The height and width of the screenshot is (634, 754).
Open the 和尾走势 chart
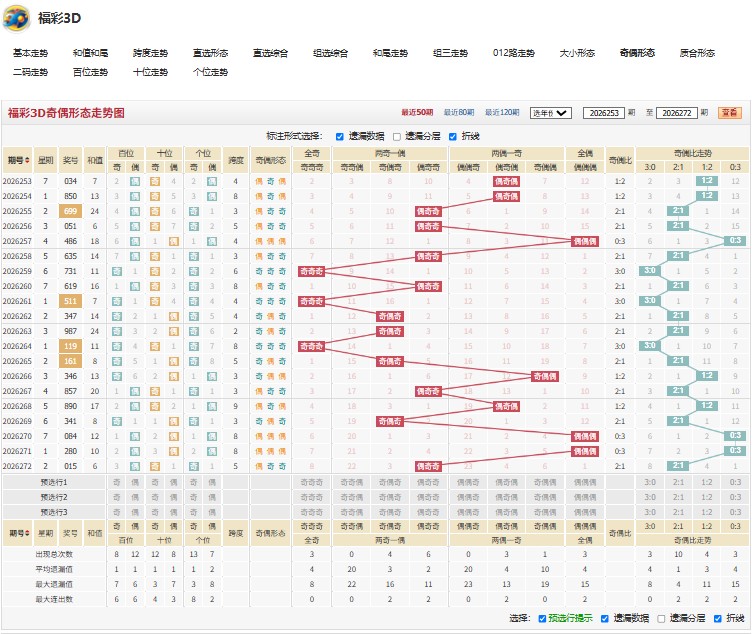[390, 53]
